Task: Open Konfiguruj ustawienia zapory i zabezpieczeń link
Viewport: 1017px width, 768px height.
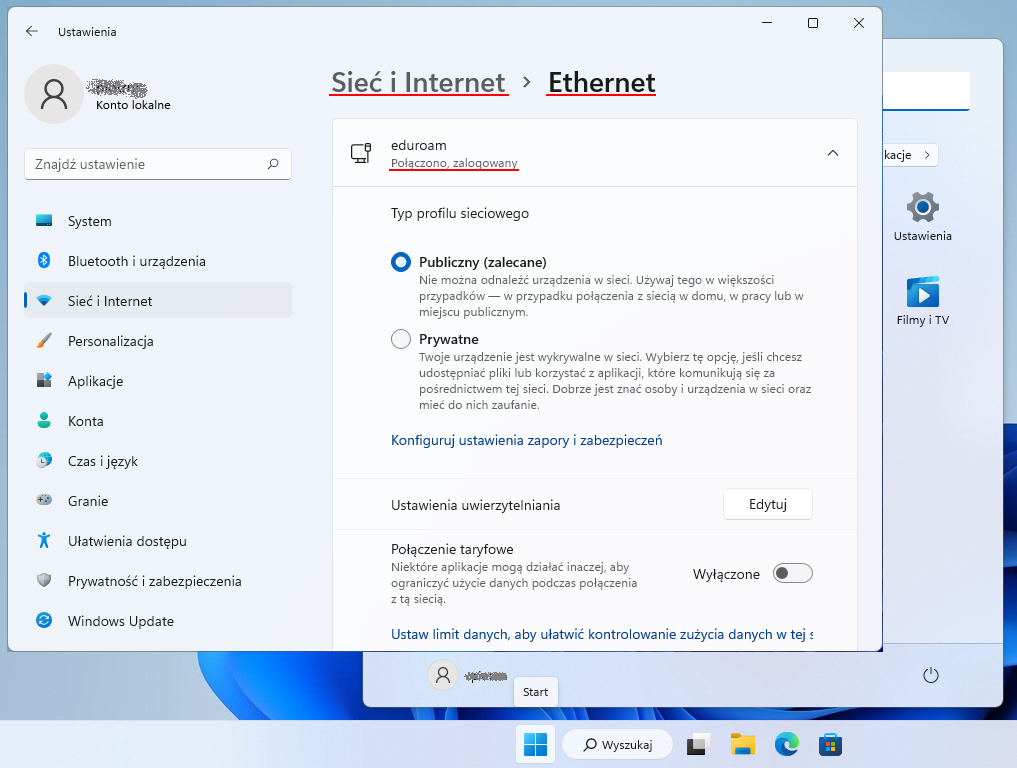Action: tap(526, 440)
